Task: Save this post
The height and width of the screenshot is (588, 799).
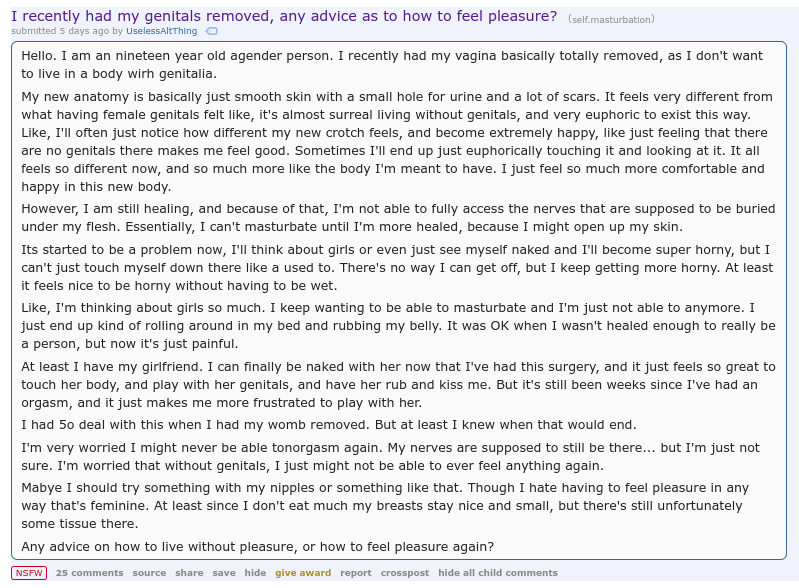Action: point(224,573)
